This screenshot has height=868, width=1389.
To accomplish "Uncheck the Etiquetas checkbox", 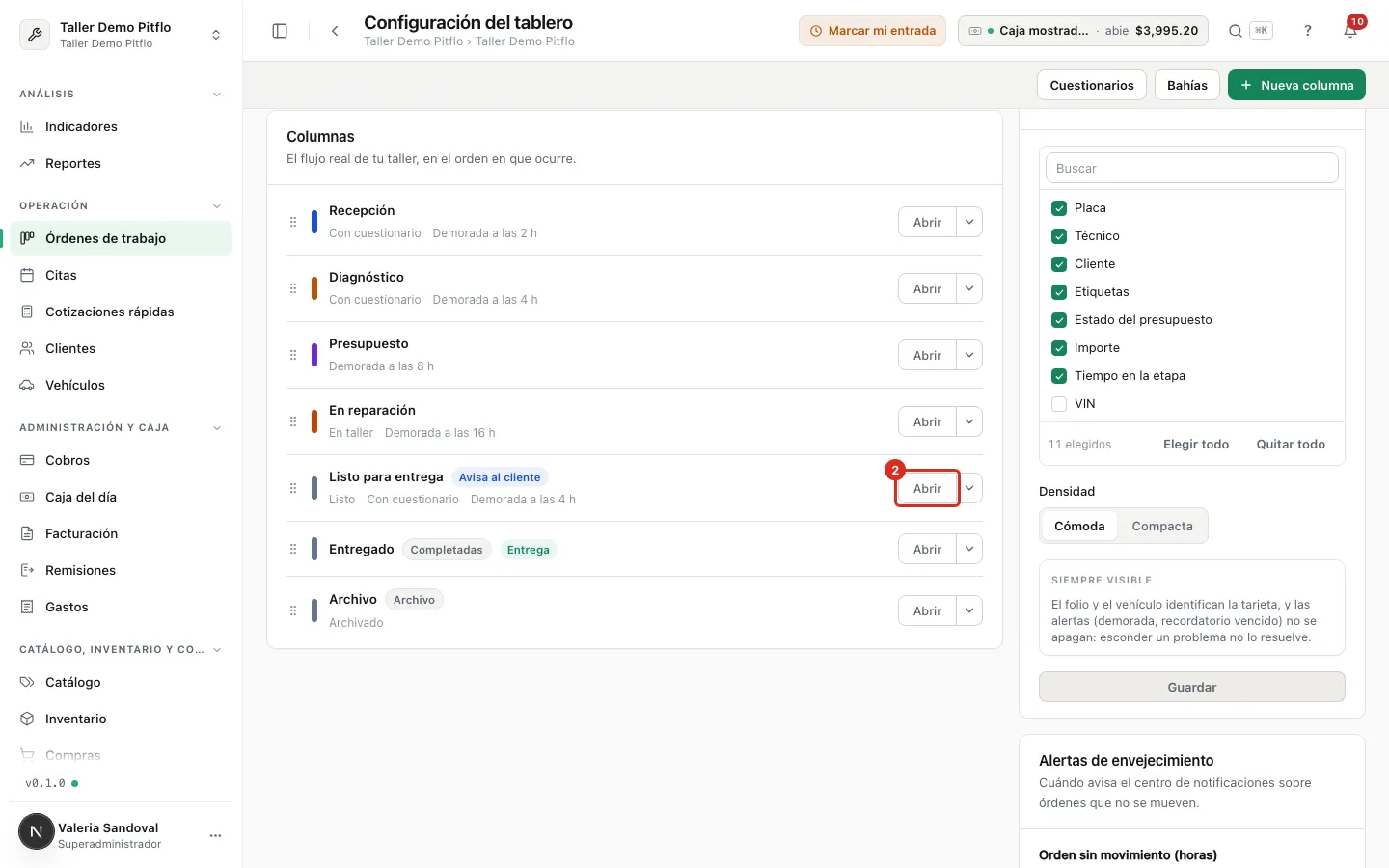I will [x=1059, y=292].
